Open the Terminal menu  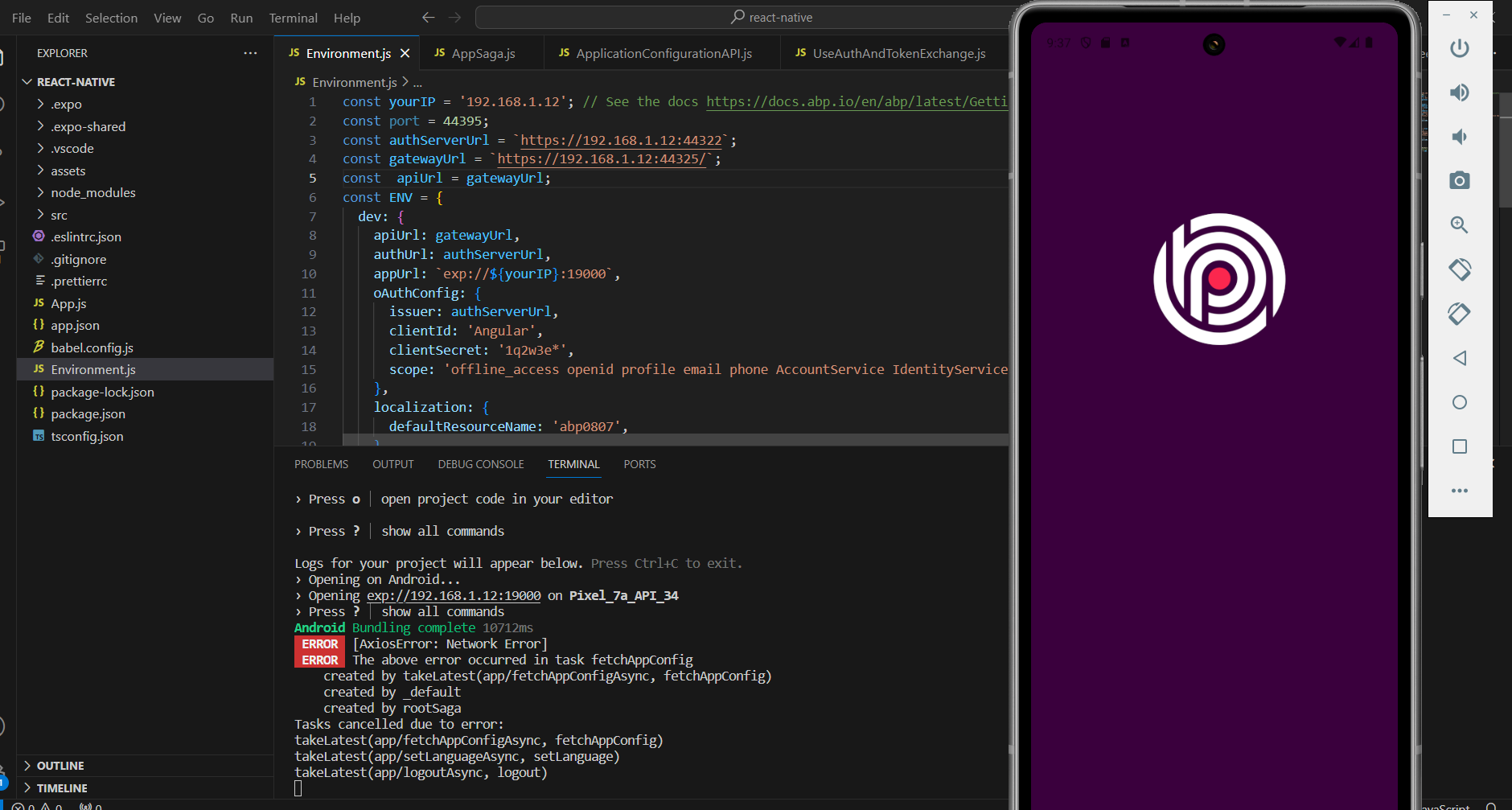pos(293,18)
